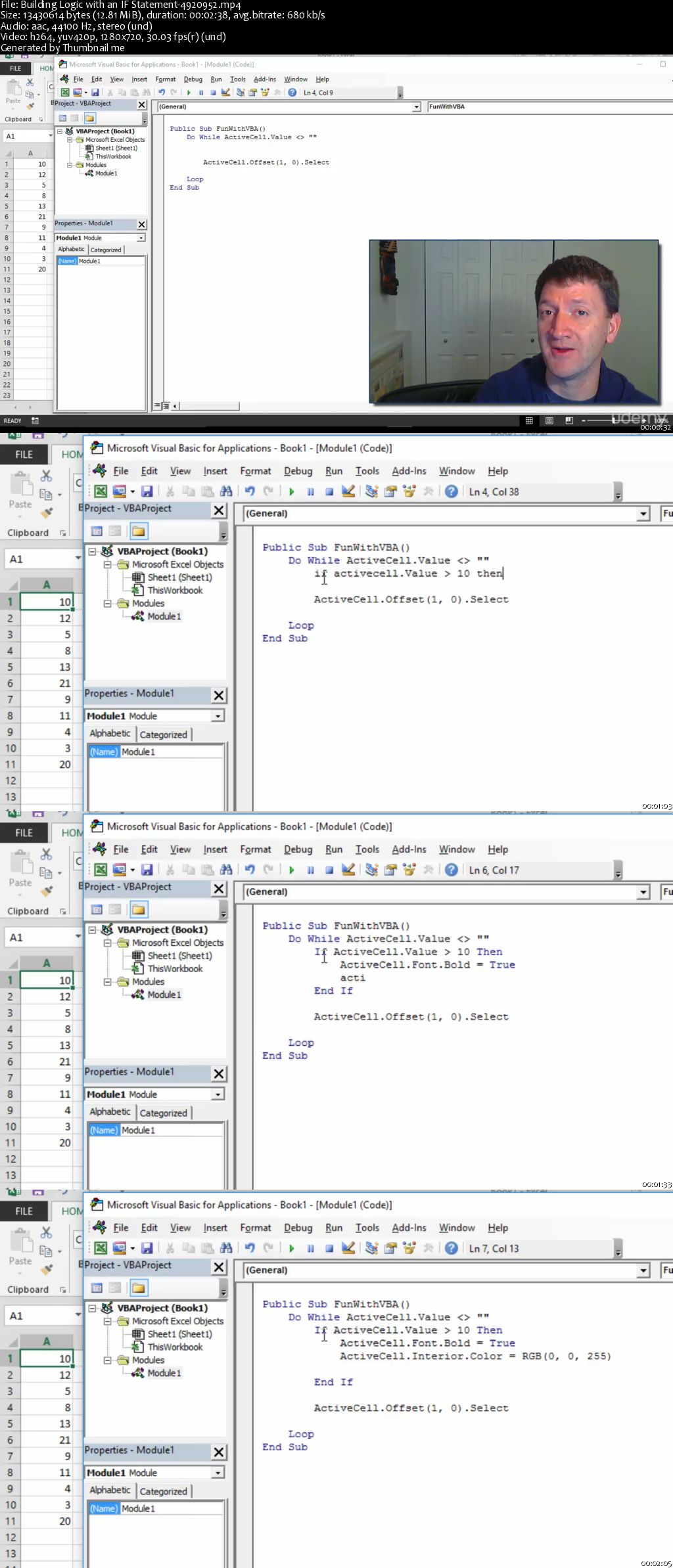Close Project panel in 00:01:03 frame
Viewport: 673px width, 1568px height.
pyautogui.click(x=219, y=510)
